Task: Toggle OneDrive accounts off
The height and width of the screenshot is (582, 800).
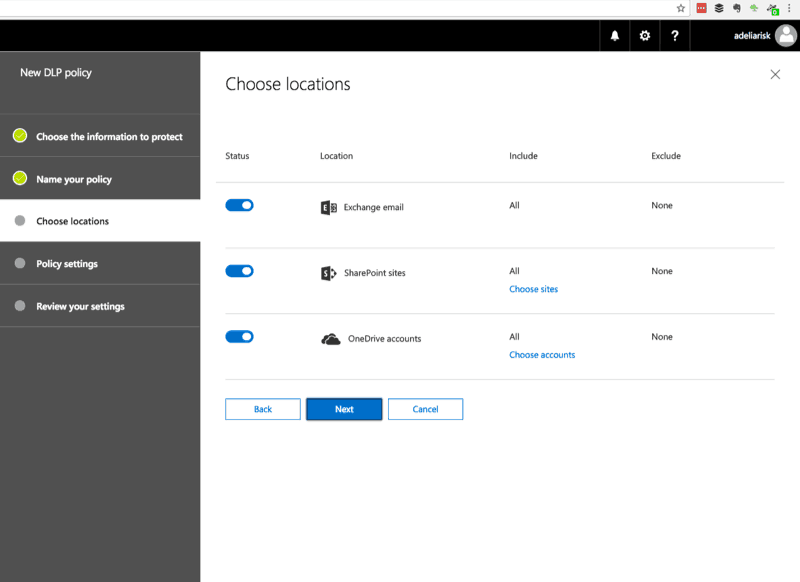Action: point(239,336)
